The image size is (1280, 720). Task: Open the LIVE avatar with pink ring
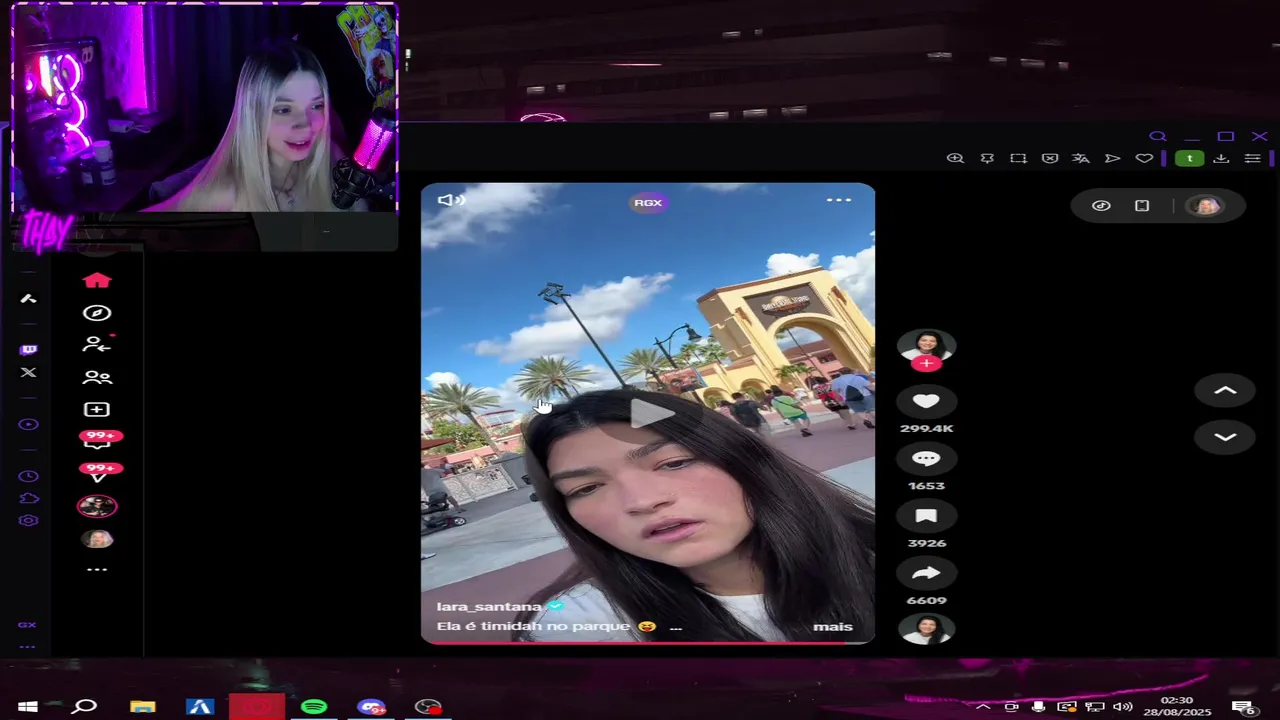click(x=97, y=506)
